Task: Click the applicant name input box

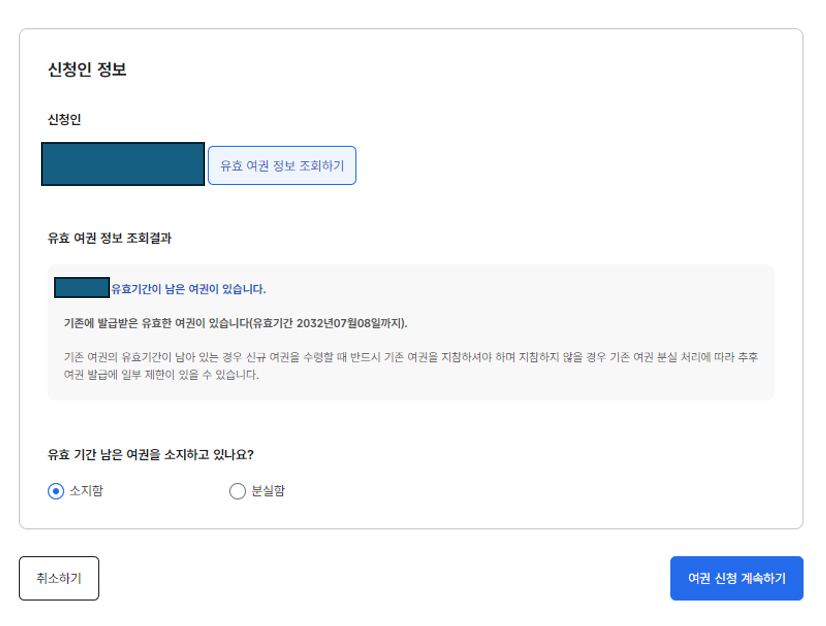Action: click(x=122, y=165)
